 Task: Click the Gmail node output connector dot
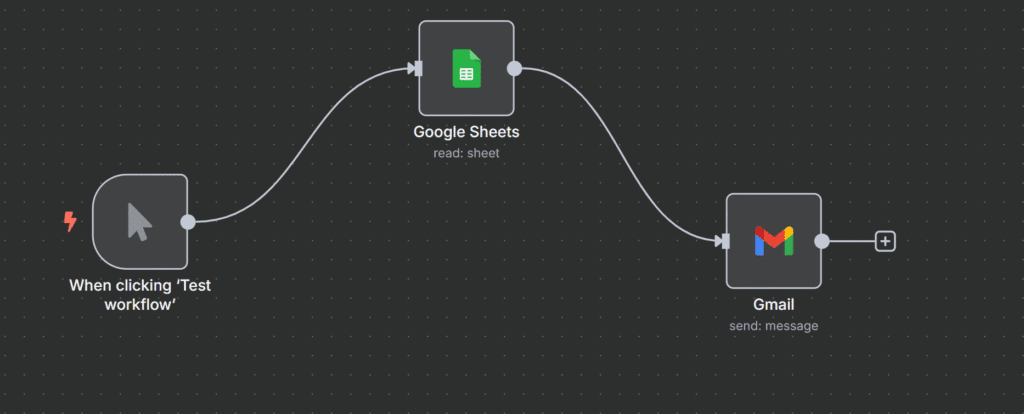point(822,242)
